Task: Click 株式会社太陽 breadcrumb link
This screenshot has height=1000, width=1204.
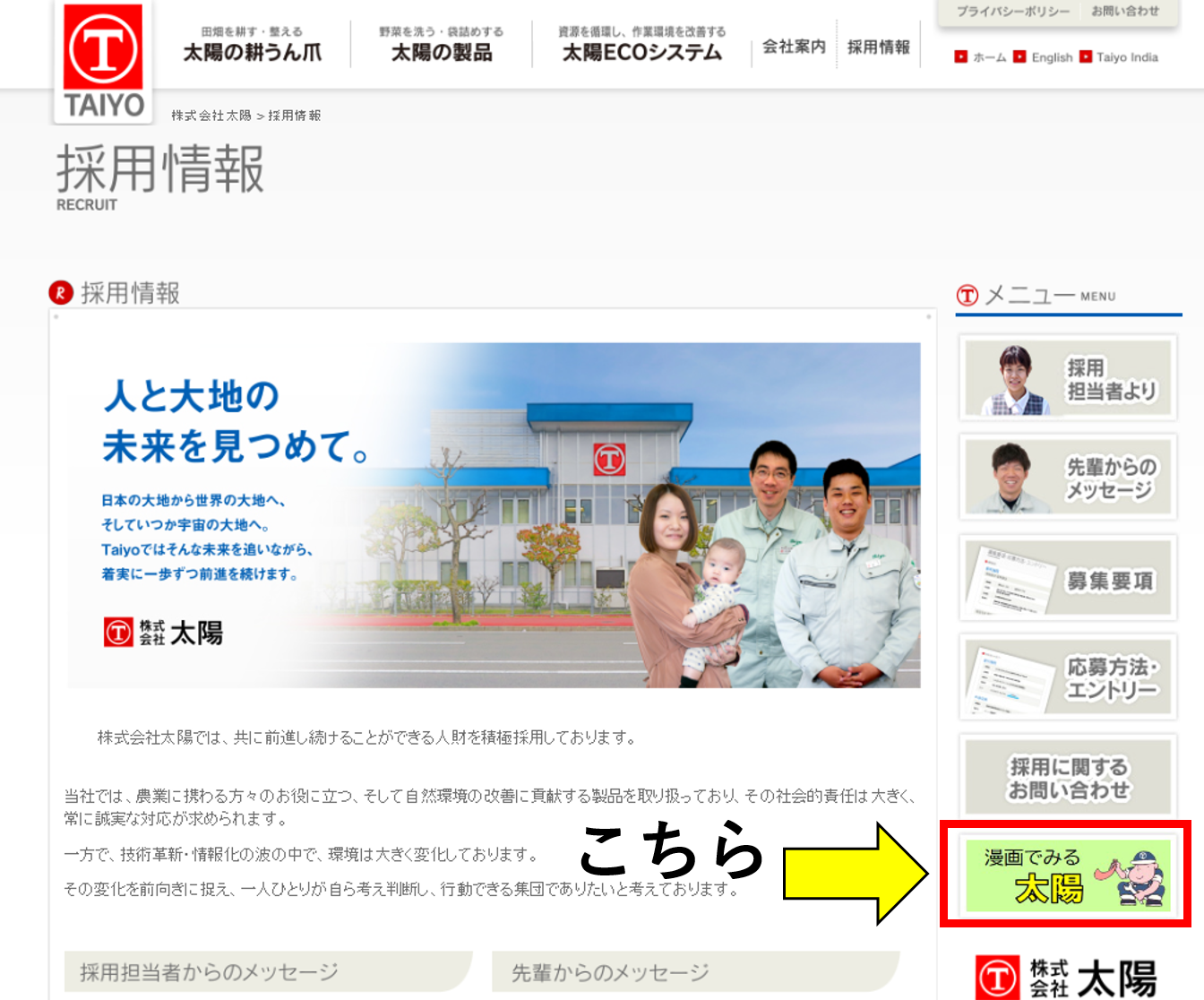Action: 211,116
